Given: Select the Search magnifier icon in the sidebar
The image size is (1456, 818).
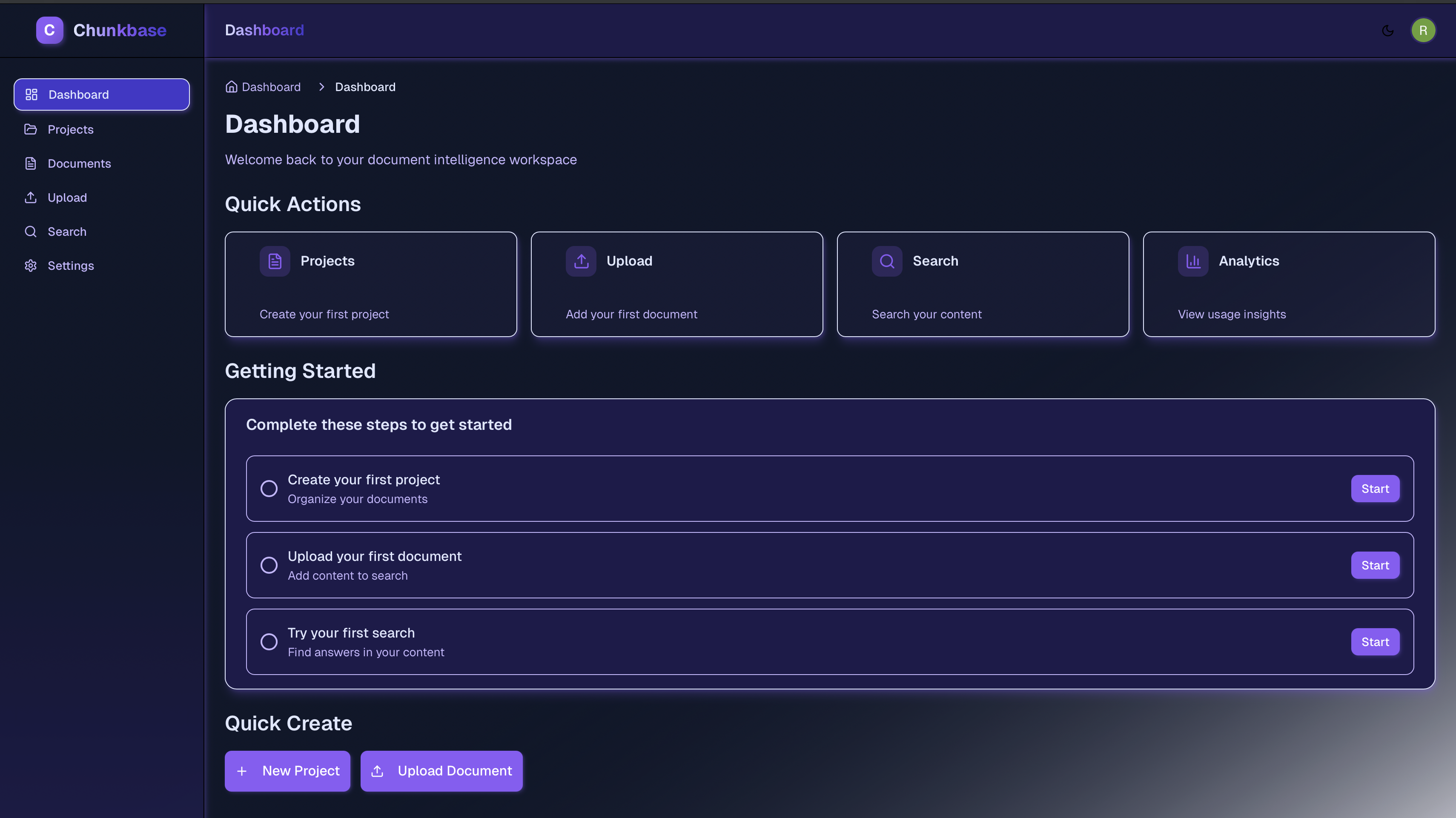Looking at the screenshot, I should tap(31, 232).
